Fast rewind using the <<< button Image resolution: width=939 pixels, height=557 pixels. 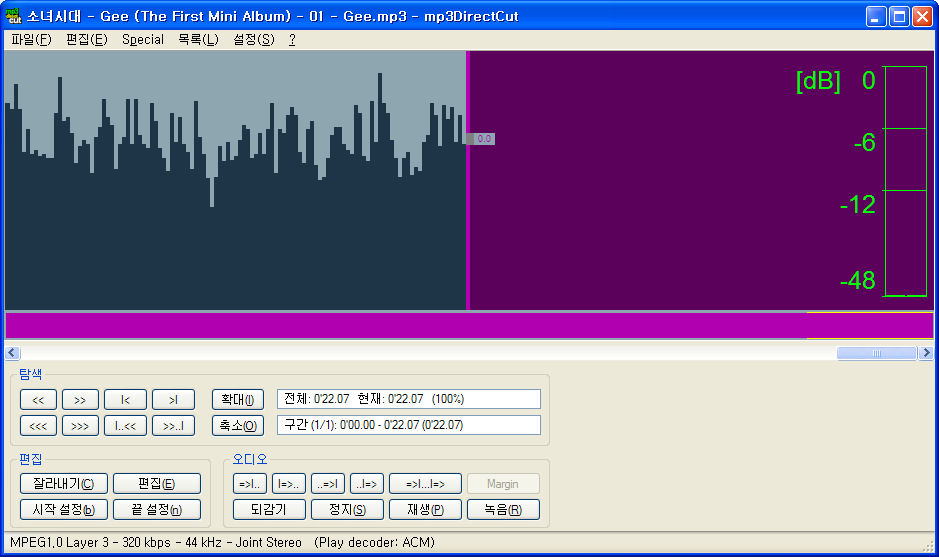(x=38, y=426)
